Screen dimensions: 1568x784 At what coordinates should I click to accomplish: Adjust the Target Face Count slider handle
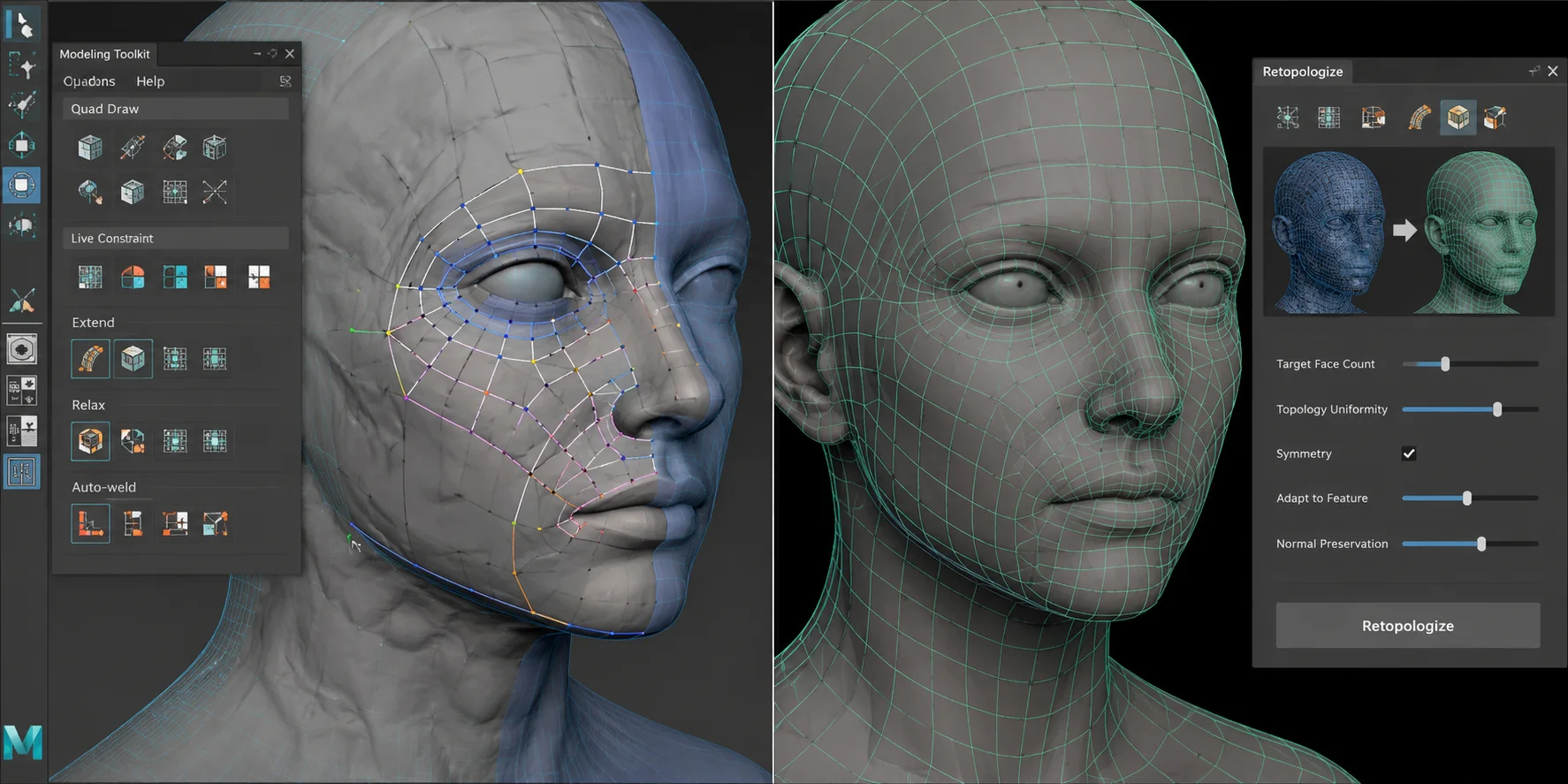[x=1445, y=364]
